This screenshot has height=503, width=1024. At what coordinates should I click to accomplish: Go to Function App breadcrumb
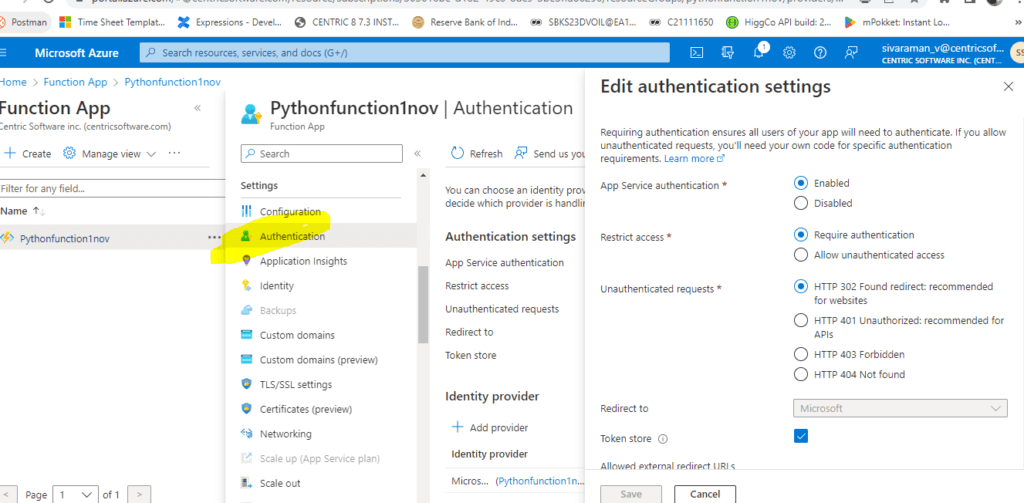(x=74, y=82)
